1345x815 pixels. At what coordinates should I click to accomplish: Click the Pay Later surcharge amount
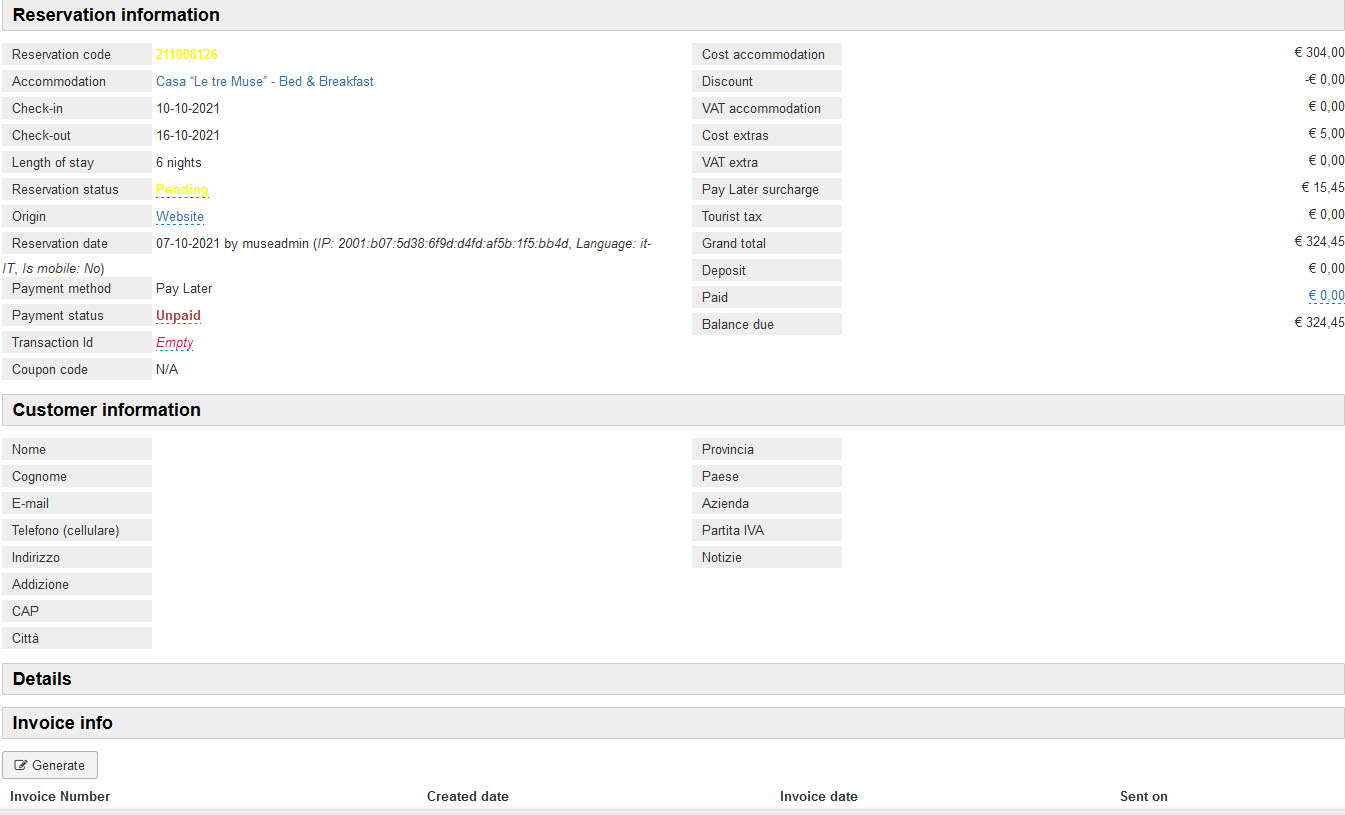click(x=1322, y=188)
